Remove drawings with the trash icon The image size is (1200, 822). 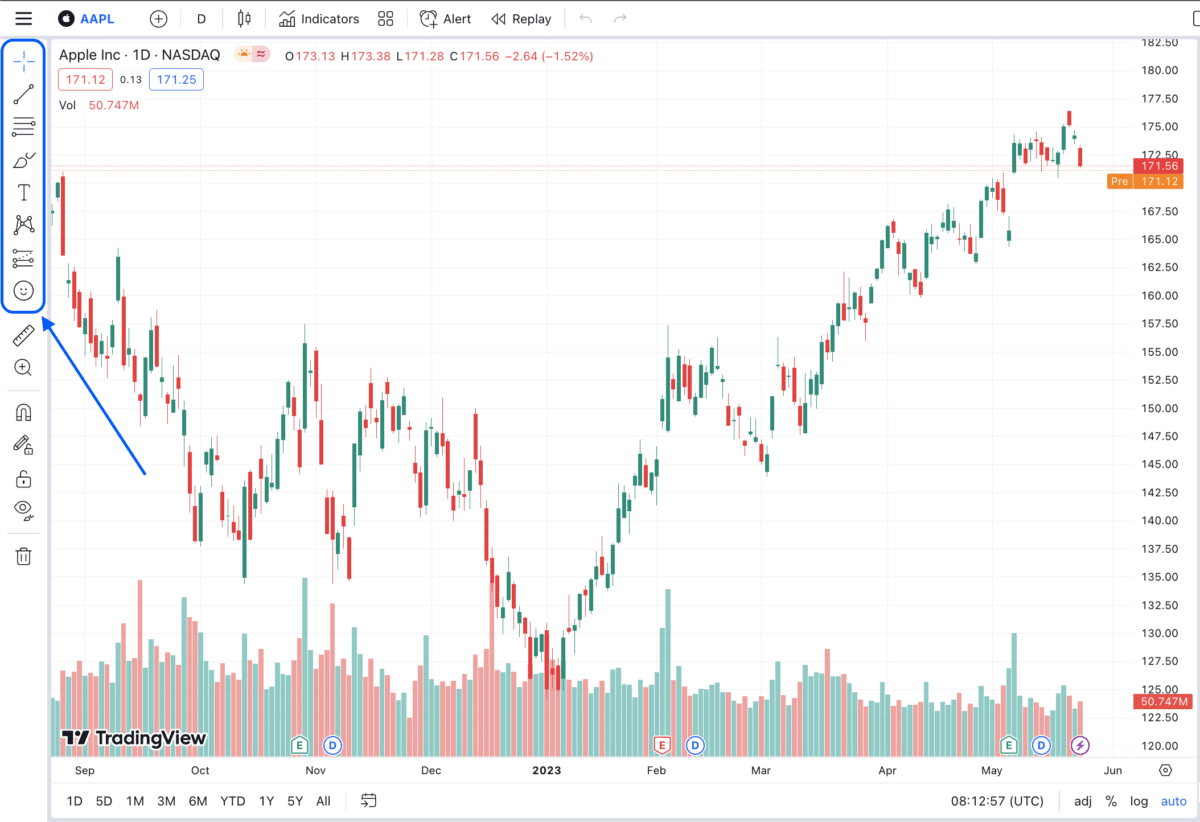tap(24, 556)
